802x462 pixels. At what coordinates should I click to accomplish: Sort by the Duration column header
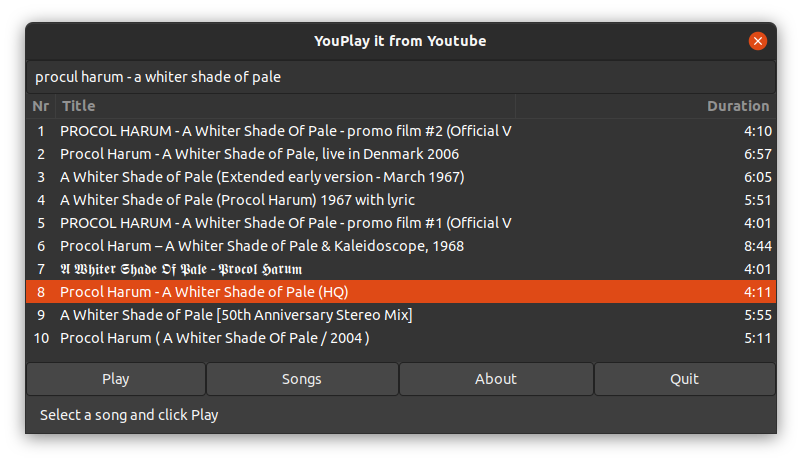pos(645,106)
